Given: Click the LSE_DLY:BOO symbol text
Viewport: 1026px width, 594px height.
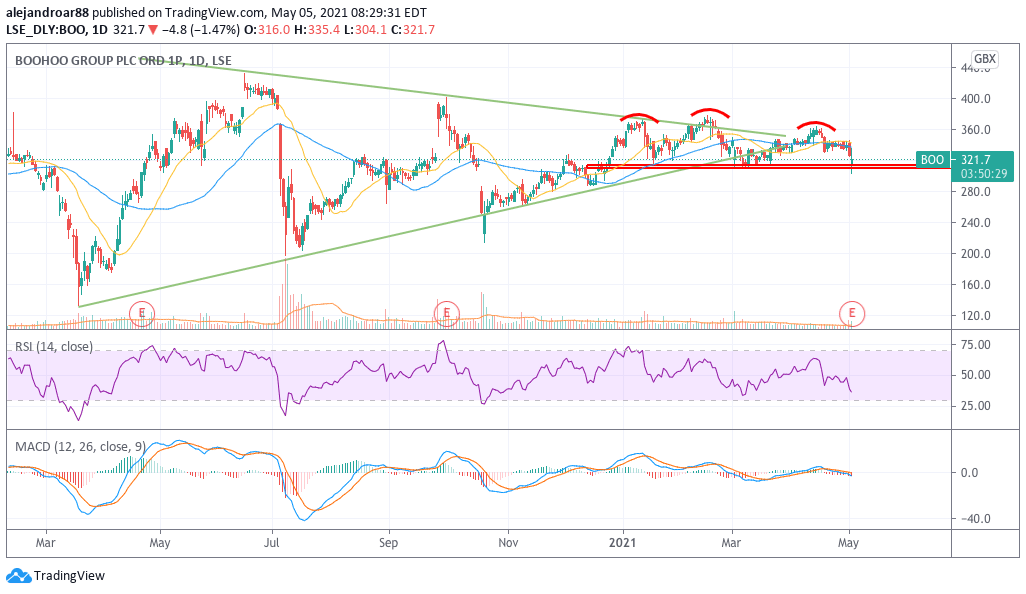Looking at the screenshot, I should tap(46, 30).
